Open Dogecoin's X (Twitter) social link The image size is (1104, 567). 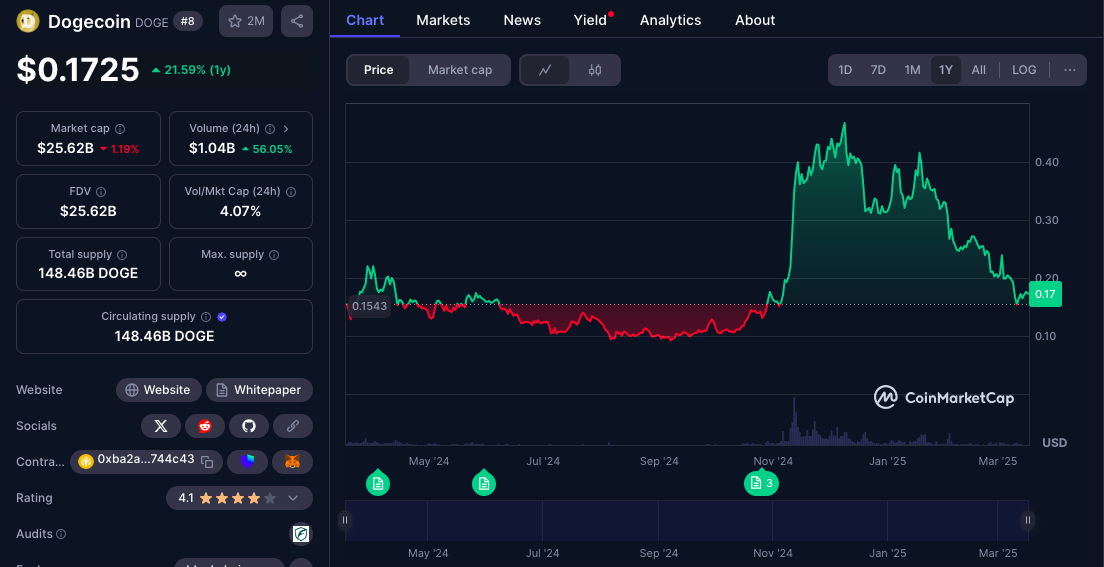coord(161,426)
